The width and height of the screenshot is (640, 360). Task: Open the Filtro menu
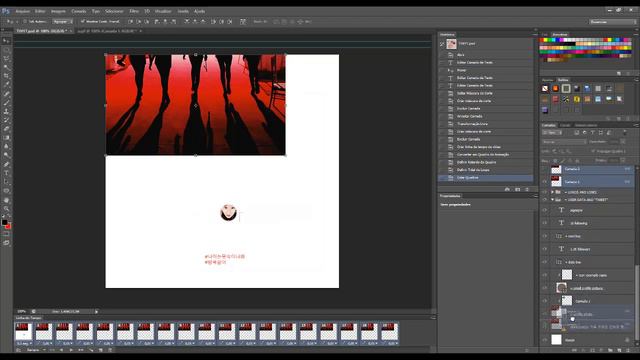134,11
